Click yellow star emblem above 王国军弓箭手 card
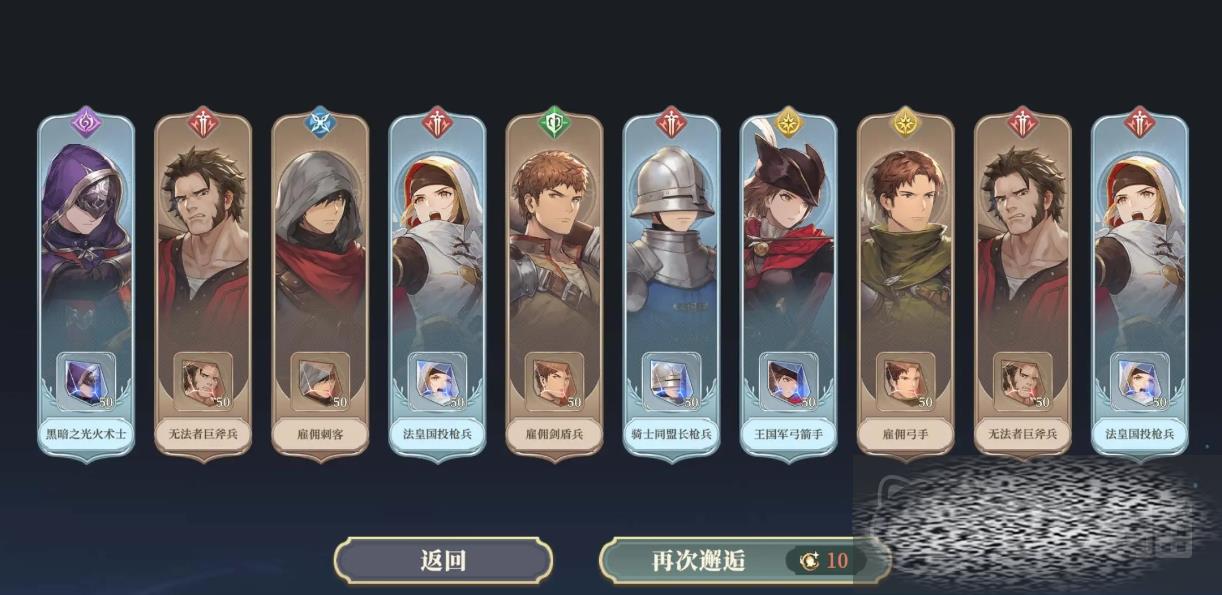Image resolution: width=1222 pixels, height=595 pixels. click(788, 122)
